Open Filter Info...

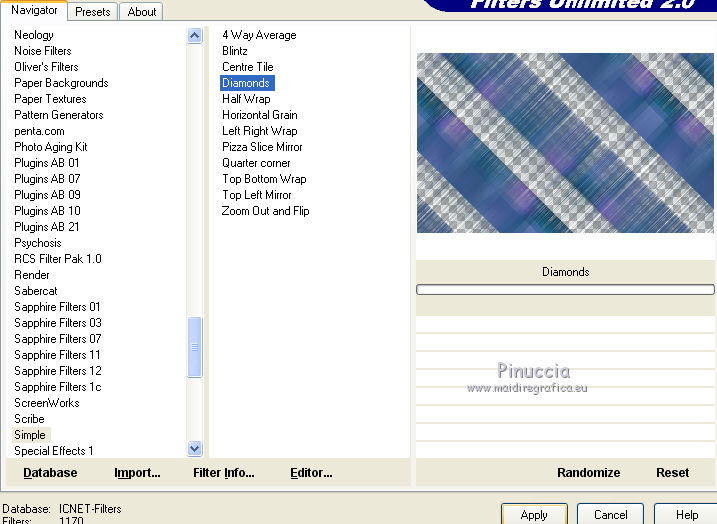point(224,473)
